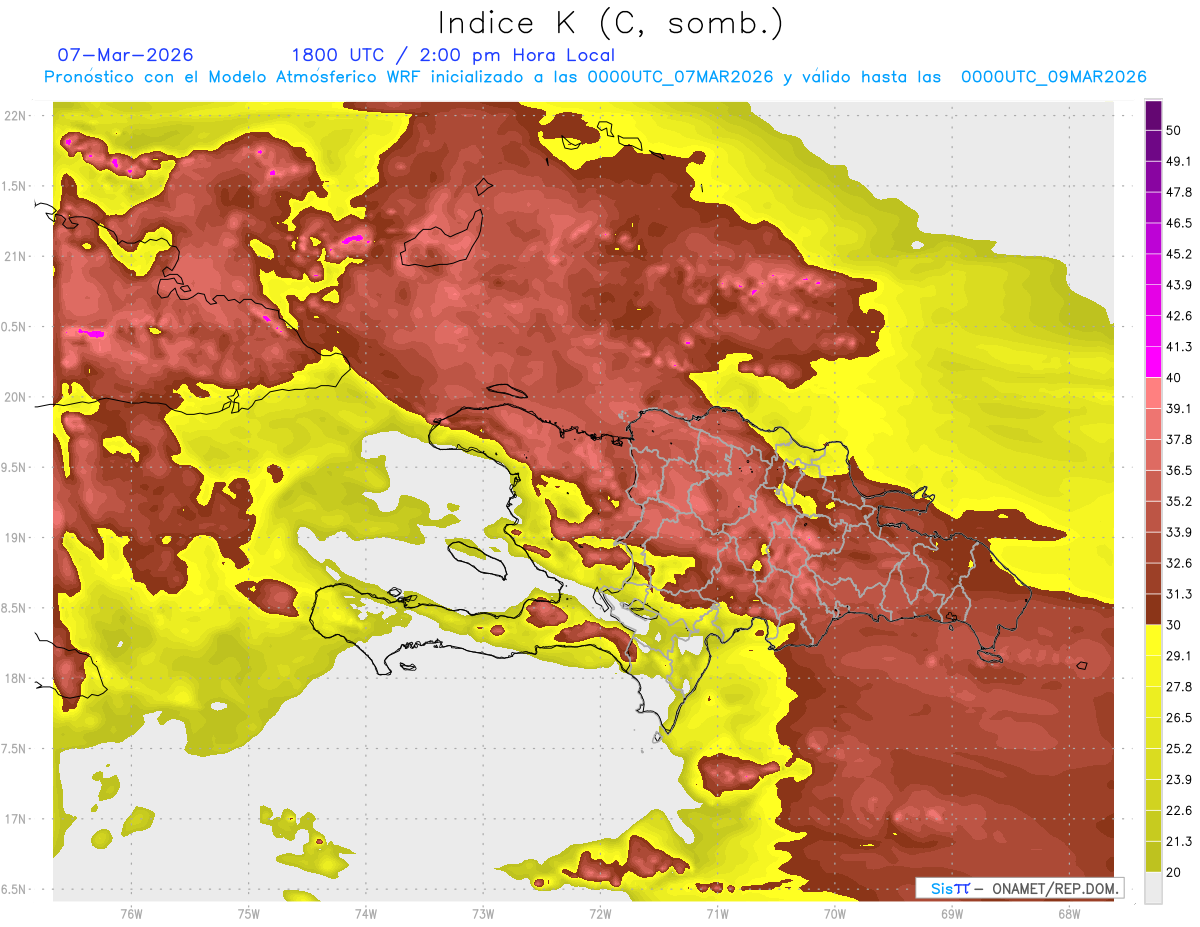
Task: Click the dark purple colorbar band above 50
Action: (x=1154, y=115)
